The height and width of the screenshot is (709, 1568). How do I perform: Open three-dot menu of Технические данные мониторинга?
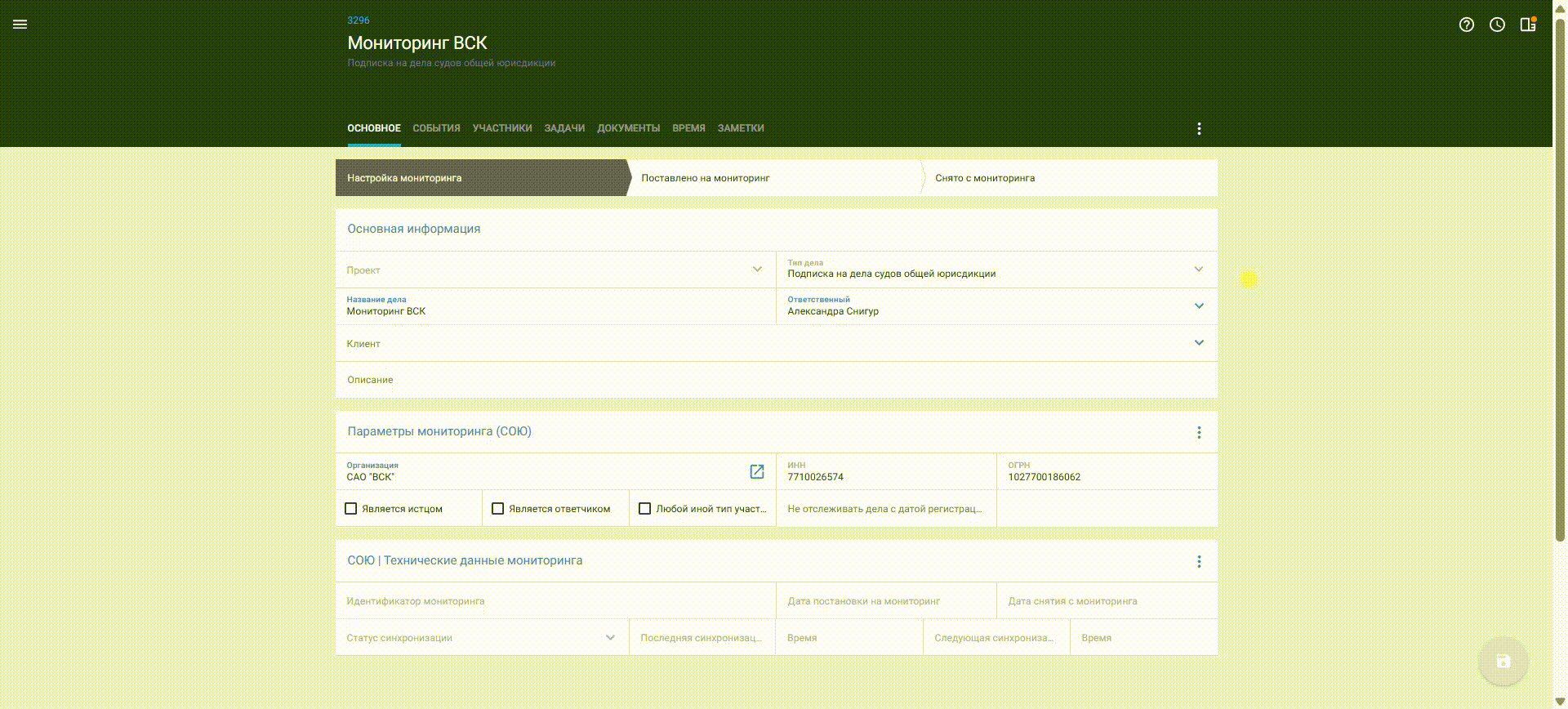click(1199, 561)
